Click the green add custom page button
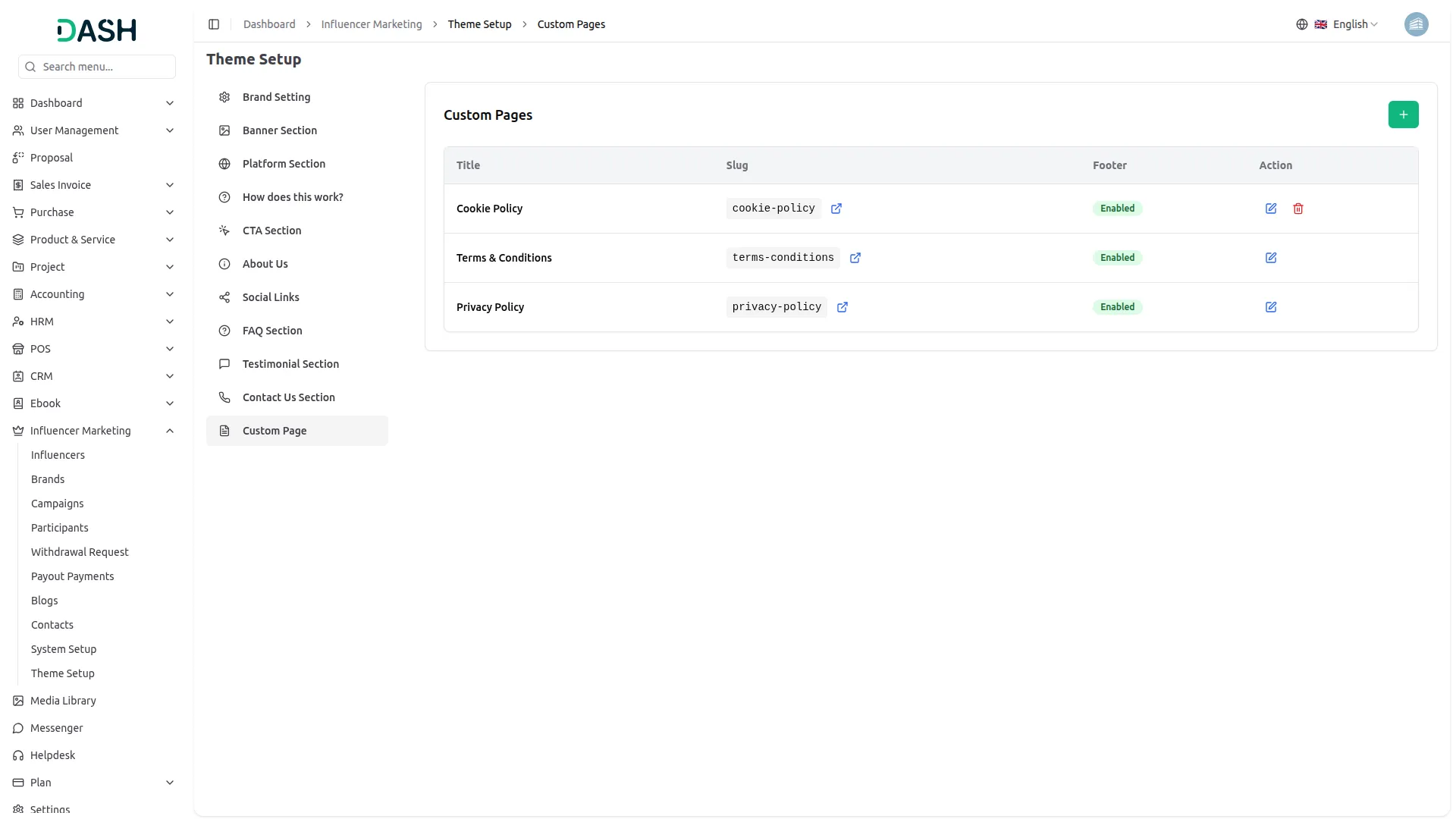This screenshot has width=1456, height=819. coord(1403,115)
